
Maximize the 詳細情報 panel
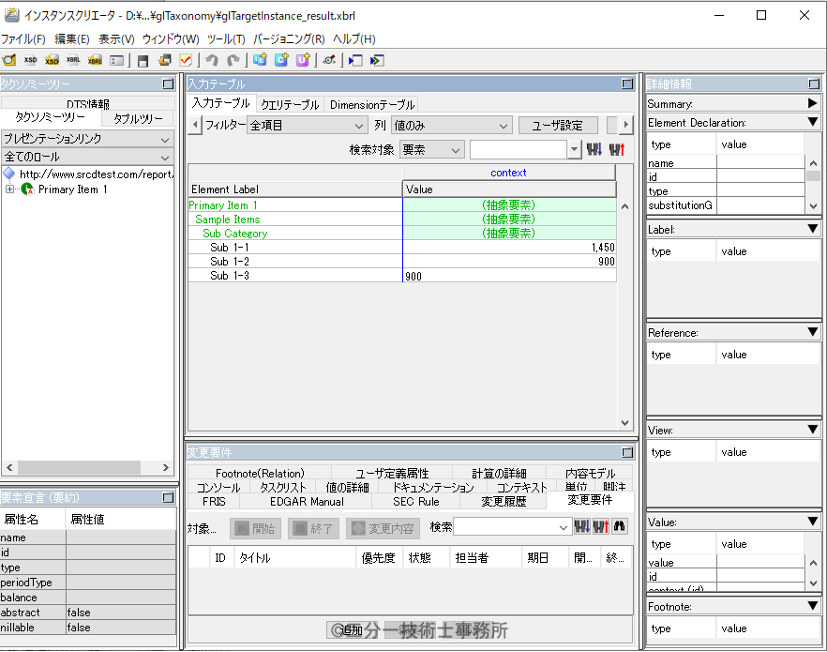coord(814,84)
